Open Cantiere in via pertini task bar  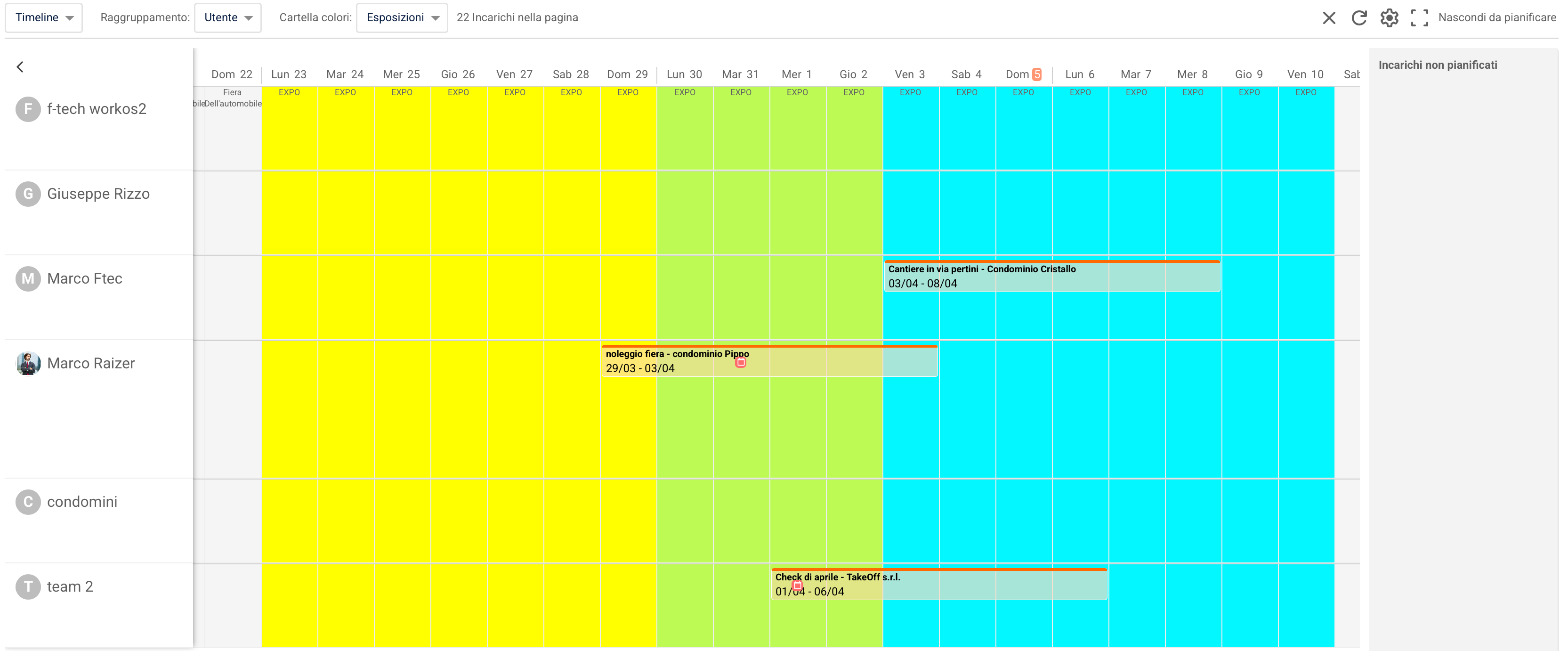click(x=1052, y=277)
